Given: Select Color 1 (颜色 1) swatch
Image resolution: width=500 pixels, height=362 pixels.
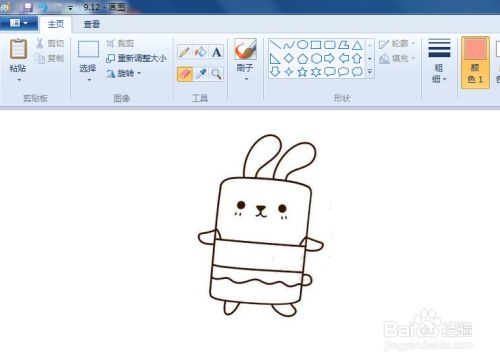Looking at the screenshot, I should tap(475, 62).
